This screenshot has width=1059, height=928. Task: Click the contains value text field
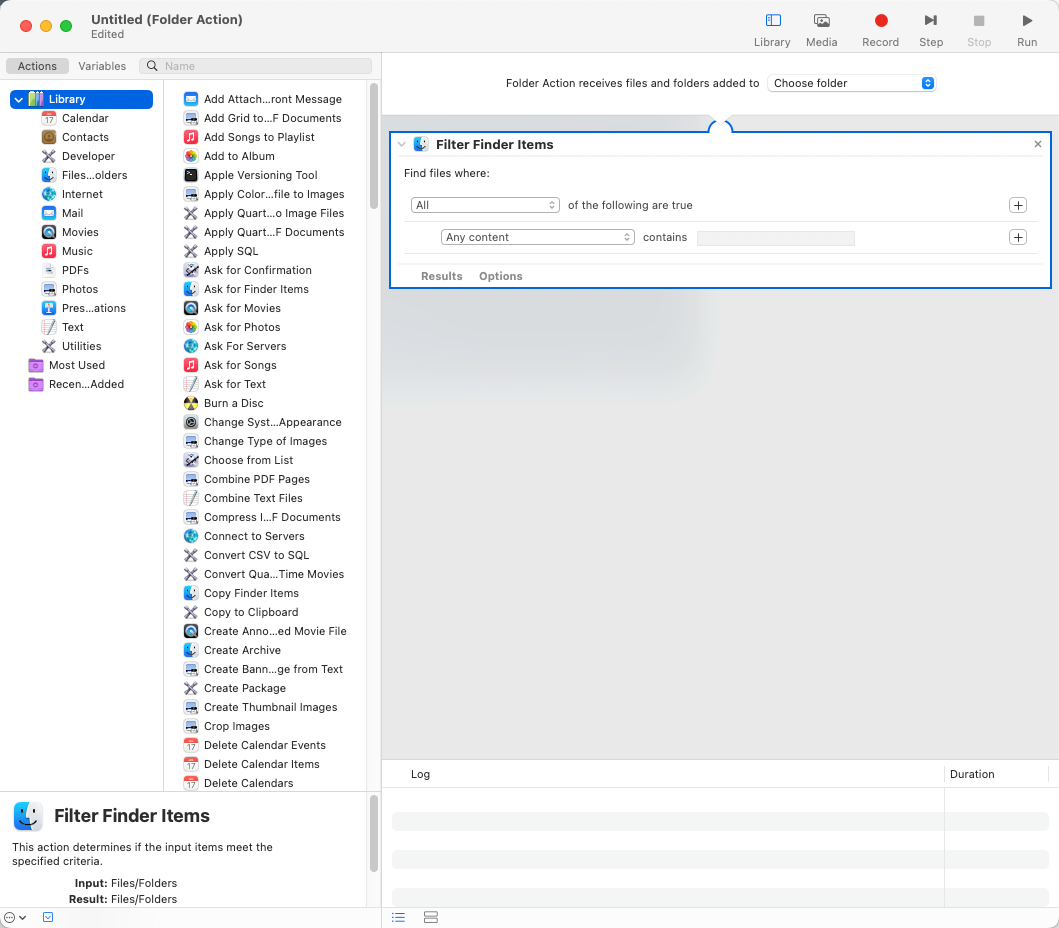coord(775,238)
